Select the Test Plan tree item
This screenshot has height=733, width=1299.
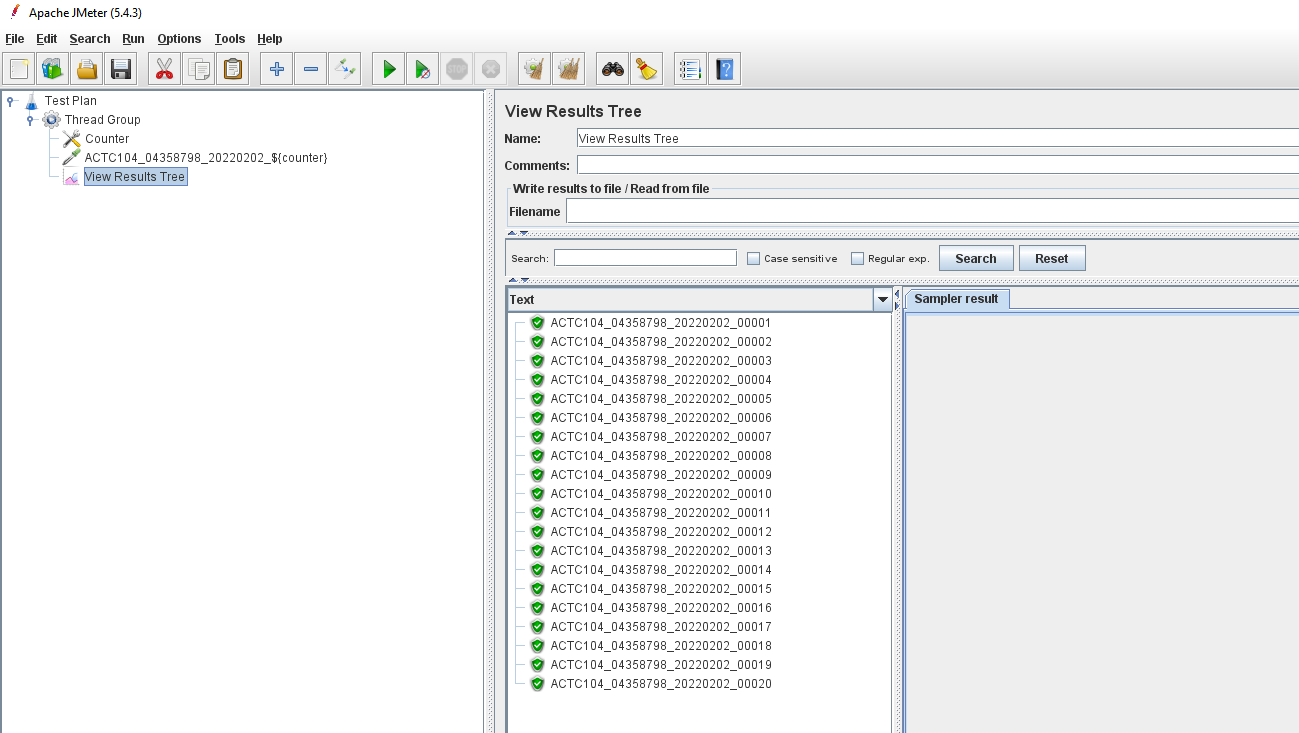tap(71, 101)
